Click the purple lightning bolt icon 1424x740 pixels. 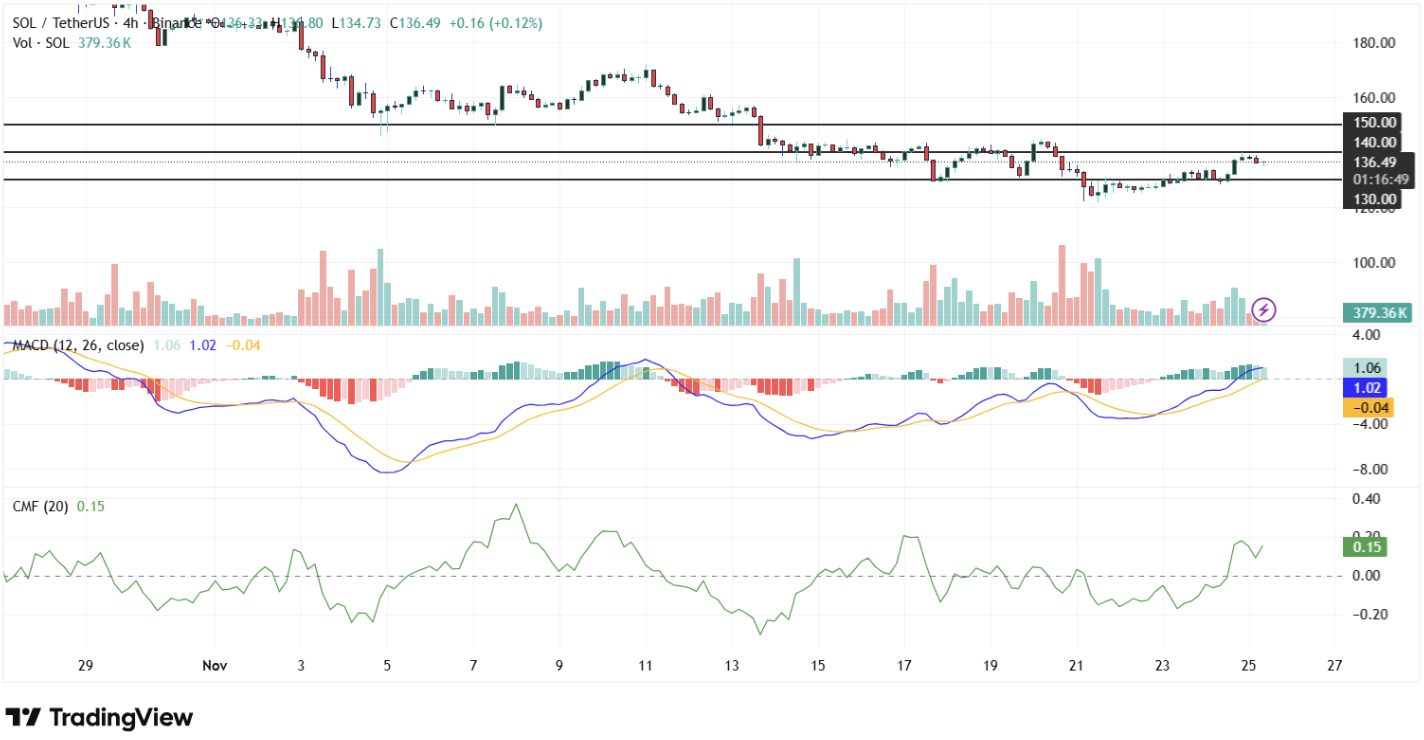point(1264,309)
